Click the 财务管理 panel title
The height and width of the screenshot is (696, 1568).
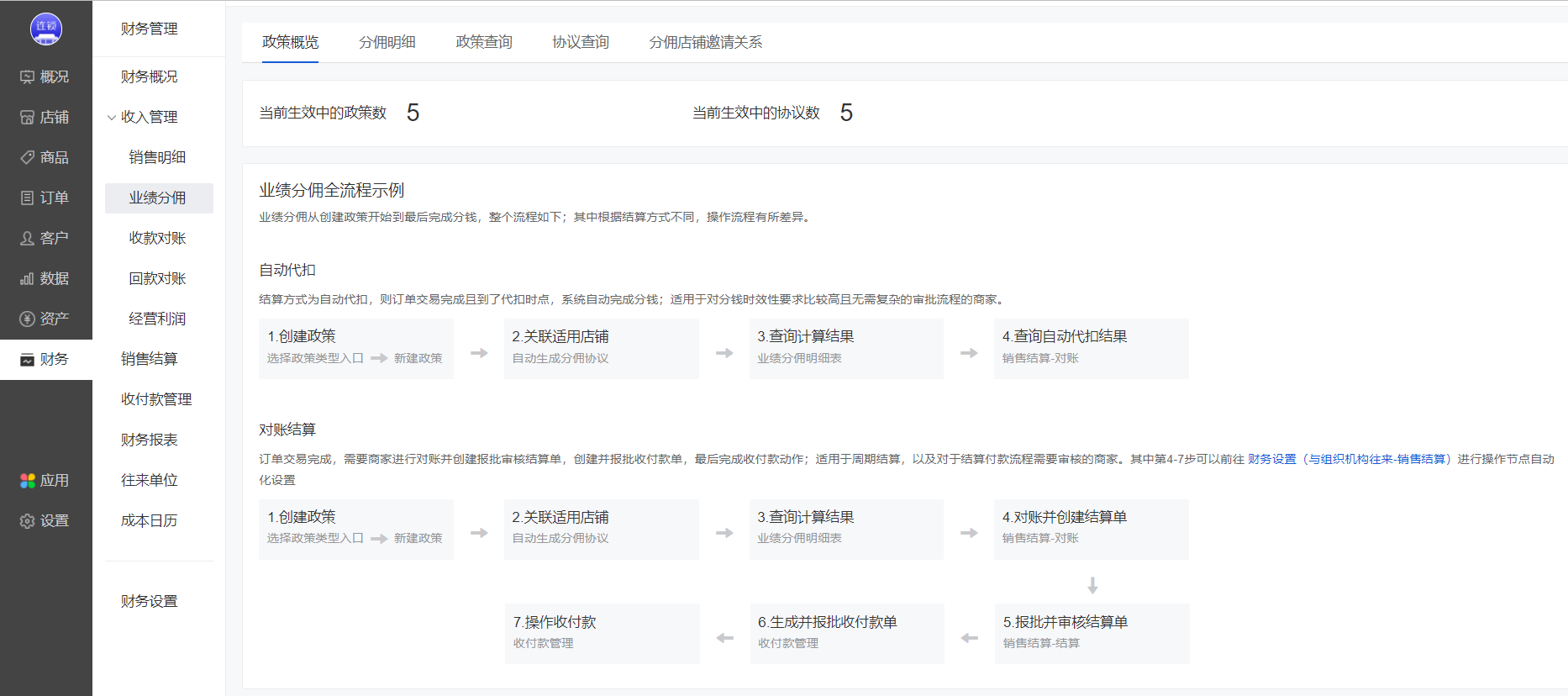[x=149, y=29]
